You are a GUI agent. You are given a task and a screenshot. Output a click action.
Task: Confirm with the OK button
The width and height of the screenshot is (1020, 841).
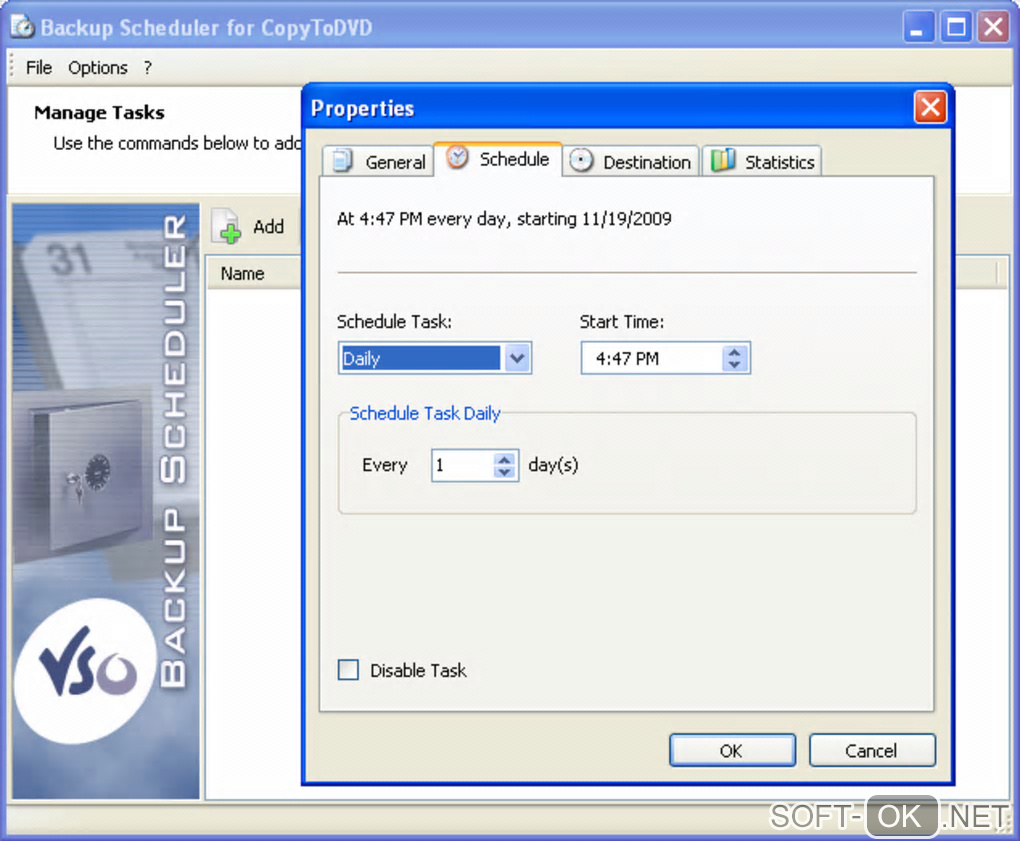(x=732, y=751)
